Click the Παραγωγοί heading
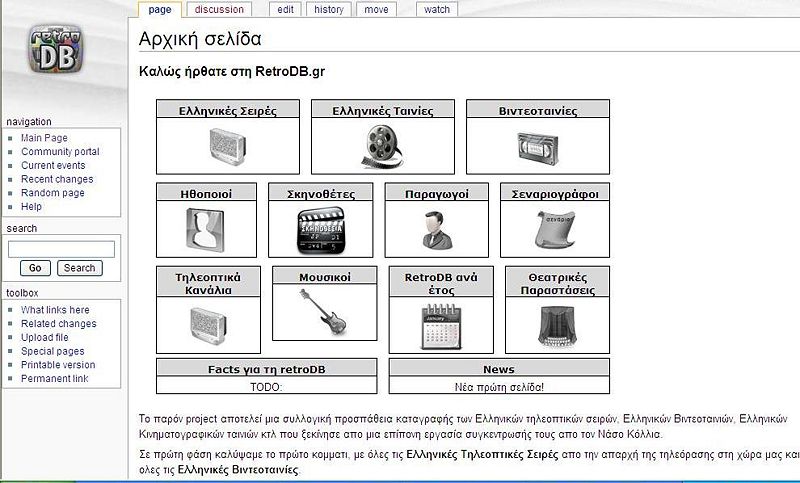The width and height of the screenshot is (800, 483). coord(437,194)
